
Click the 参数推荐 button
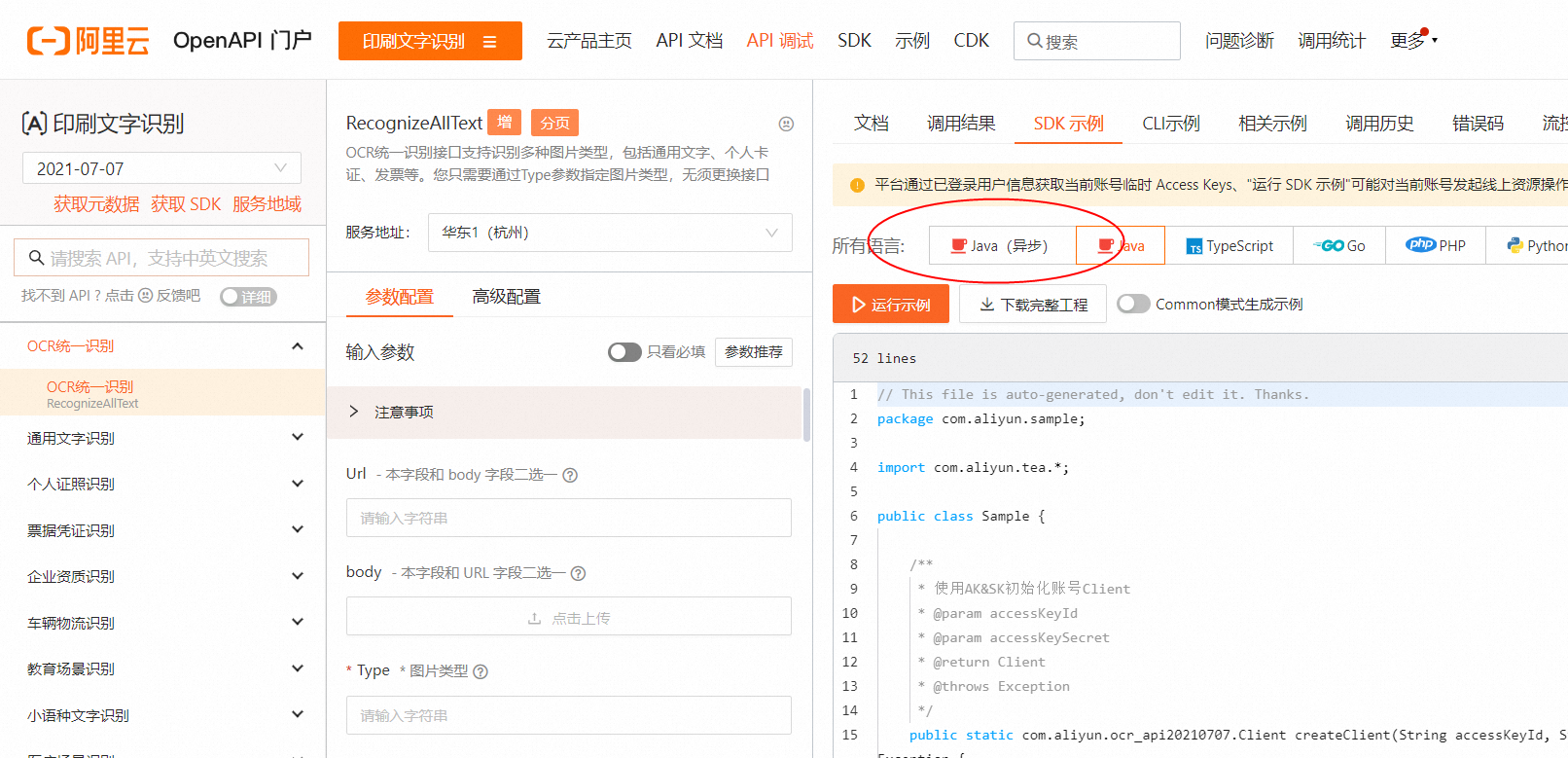click(x=754, y=352)
